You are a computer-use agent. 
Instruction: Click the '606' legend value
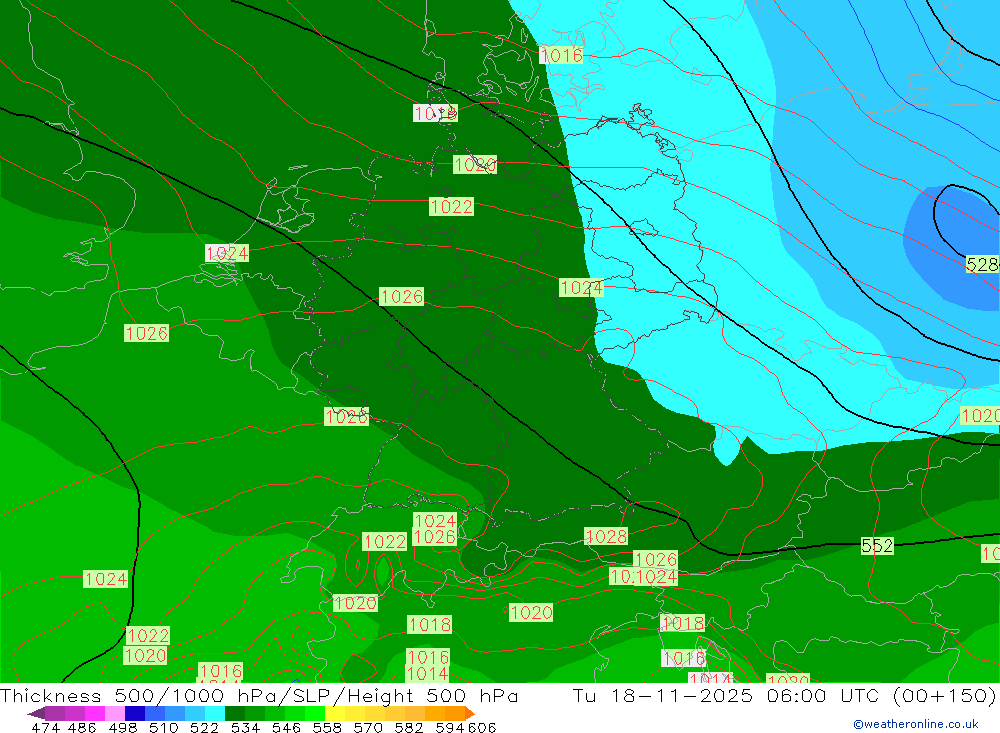482,727
